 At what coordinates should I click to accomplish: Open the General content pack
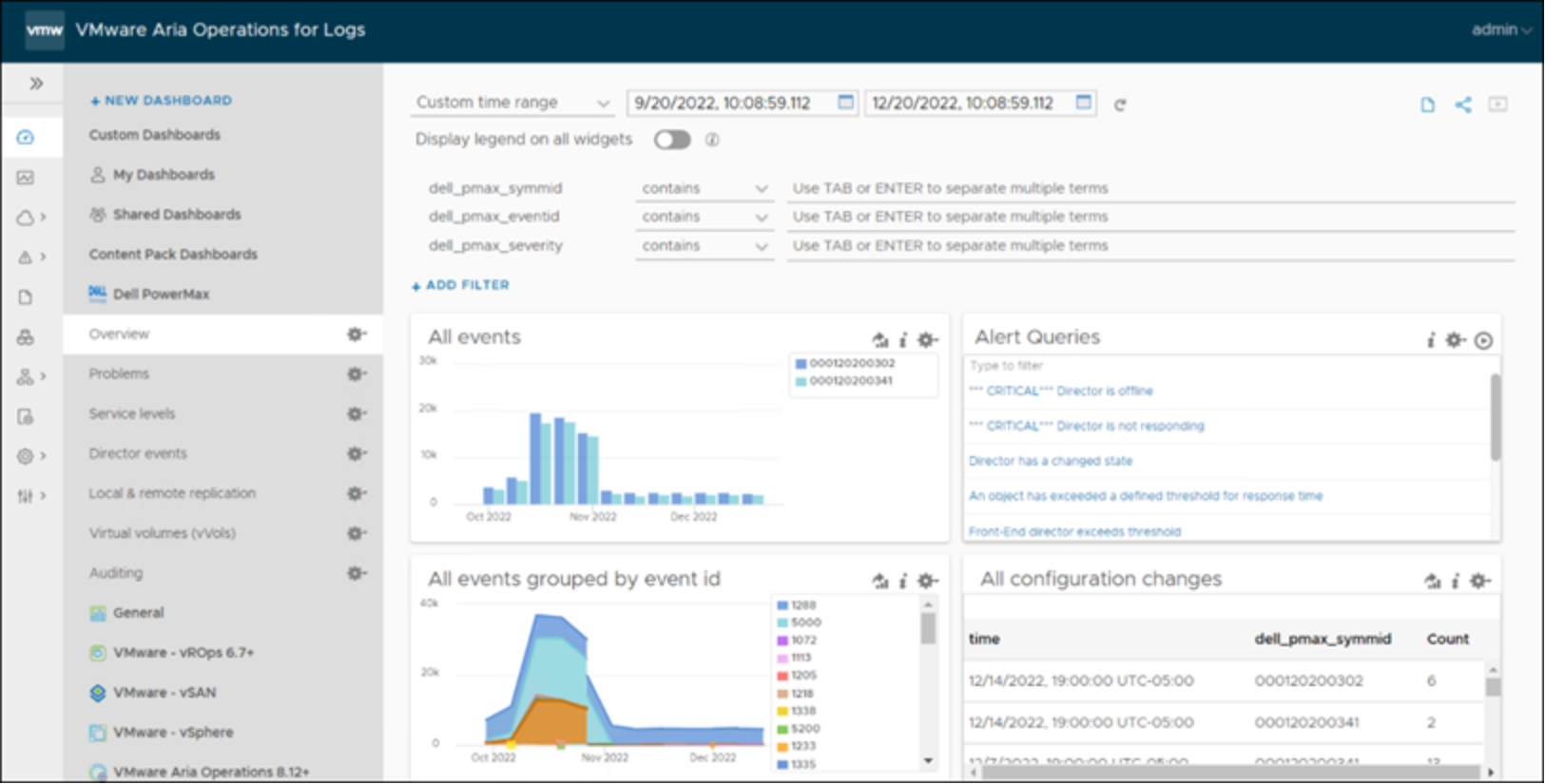[x=126, y=614]
